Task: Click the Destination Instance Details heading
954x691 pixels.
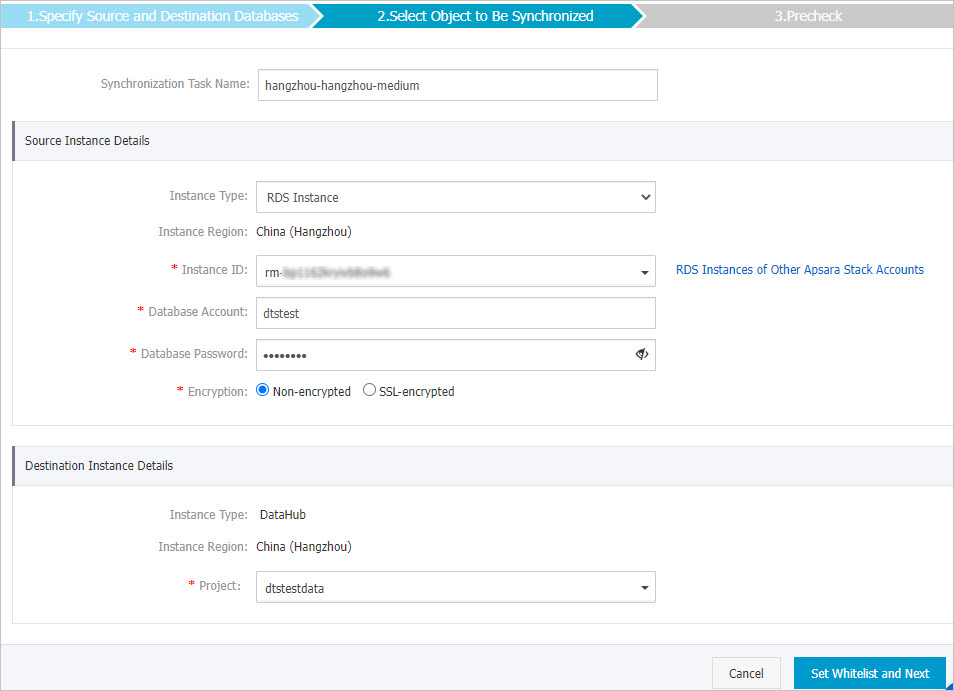Action: [x=99, y=465]
